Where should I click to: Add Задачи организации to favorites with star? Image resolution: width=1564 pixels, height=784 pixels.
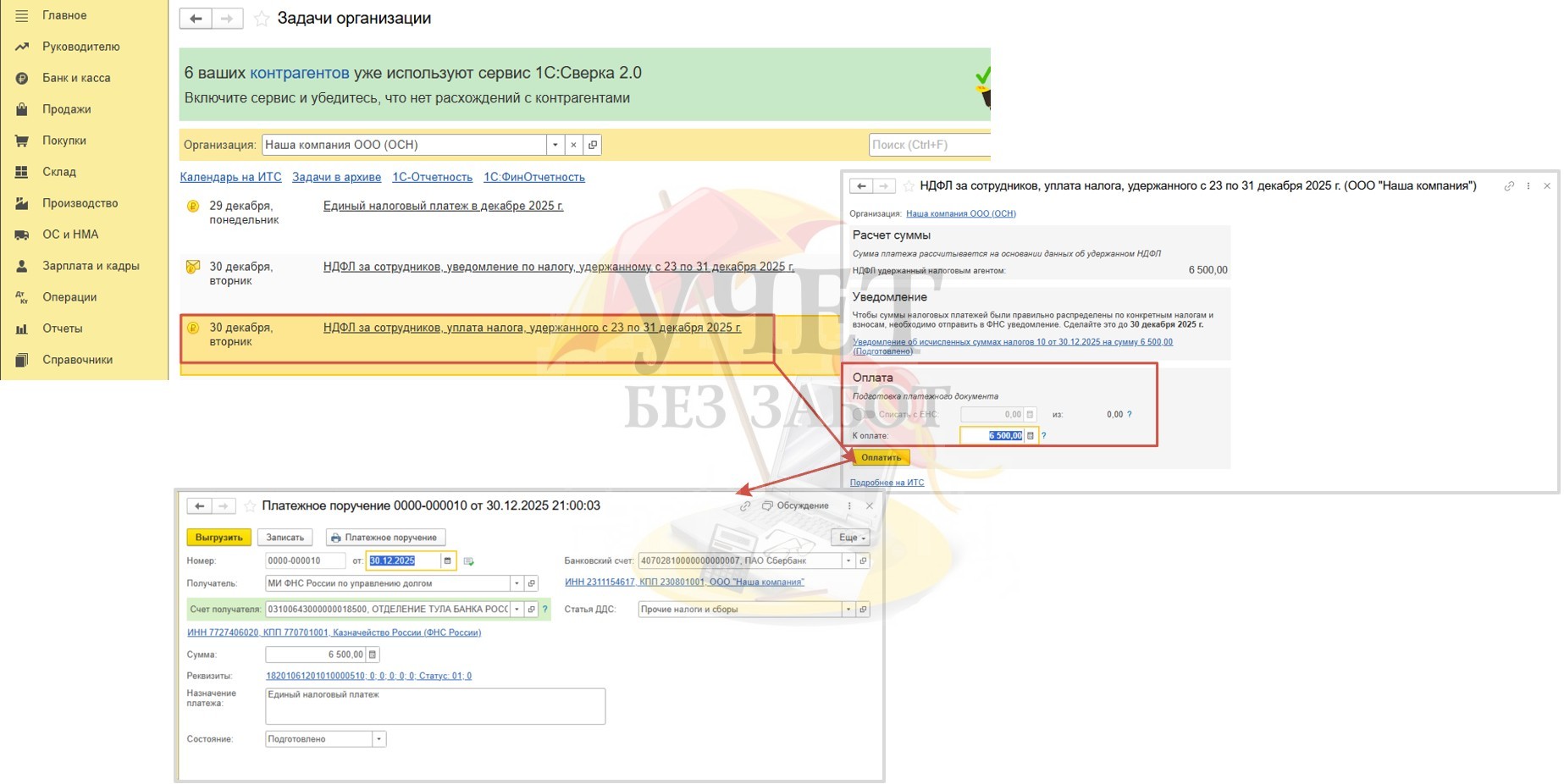(x=262, y=19)
